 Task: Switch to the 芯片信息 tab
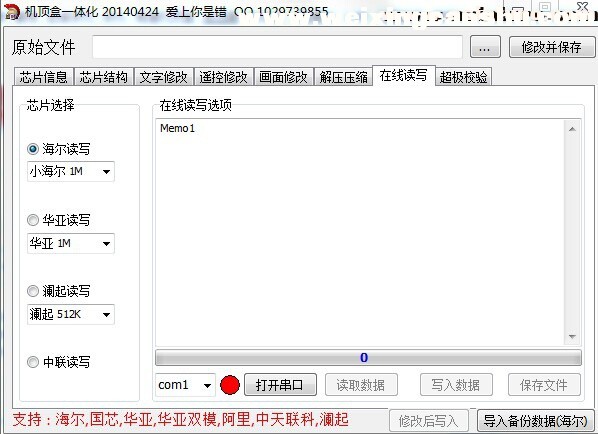[x=44, y=77]
